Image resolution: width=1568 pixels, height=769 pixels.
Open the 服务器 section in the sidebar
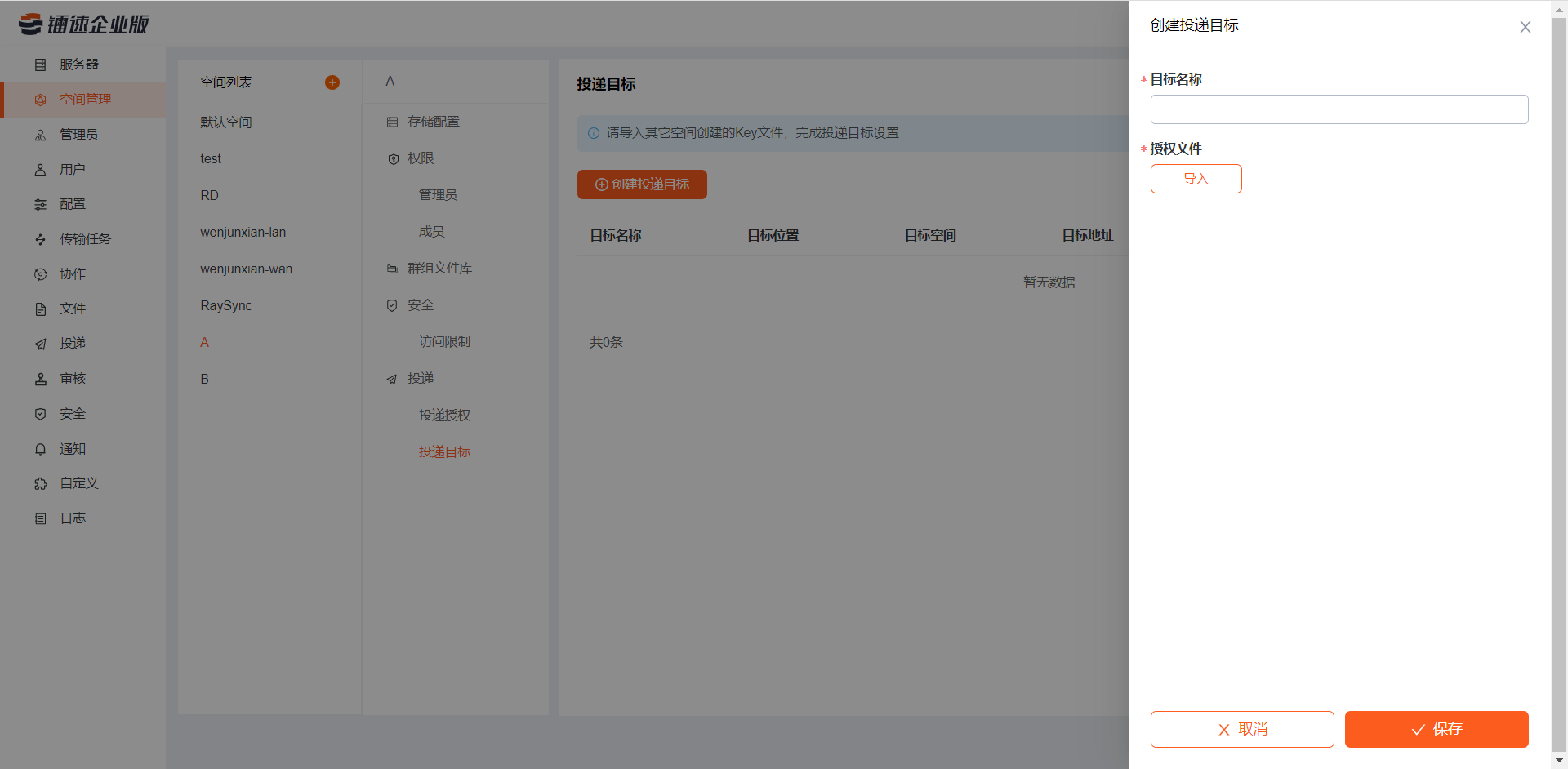(73, 64)
